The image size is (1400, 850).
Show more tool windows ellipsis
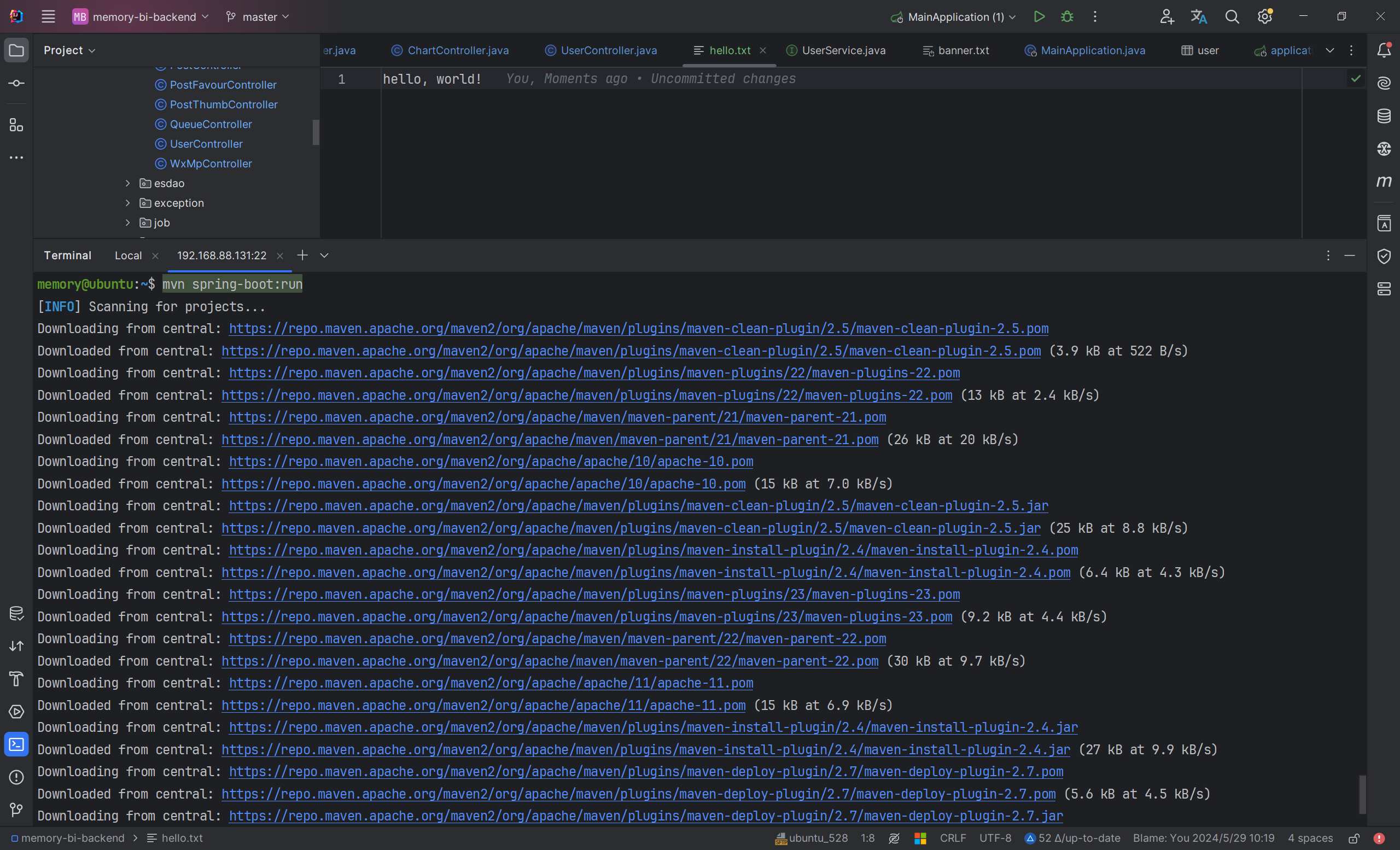(16, 158)
